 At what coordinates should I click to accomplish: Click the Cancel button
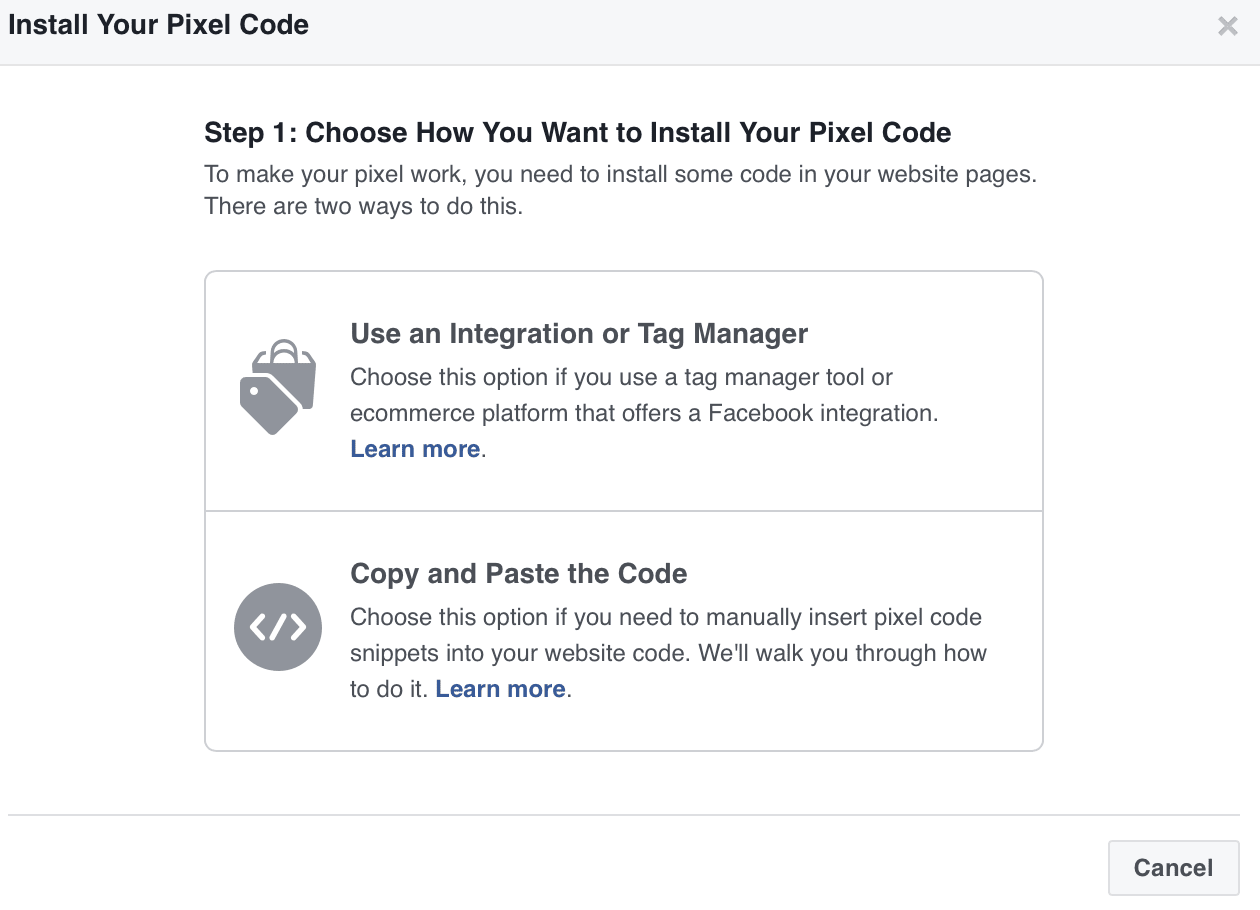(1172, 868)
